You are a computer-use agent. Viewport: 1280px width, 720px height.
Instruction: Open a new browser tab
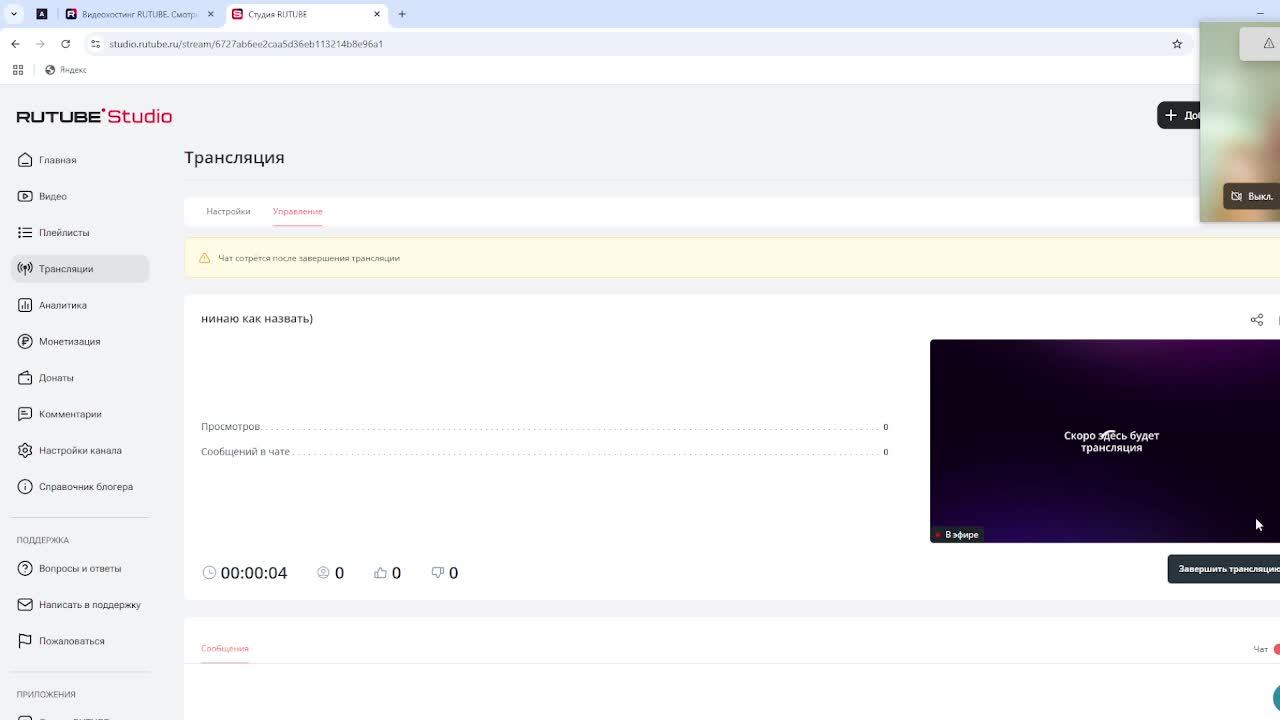pyautogui.click(x=402, y=14)
